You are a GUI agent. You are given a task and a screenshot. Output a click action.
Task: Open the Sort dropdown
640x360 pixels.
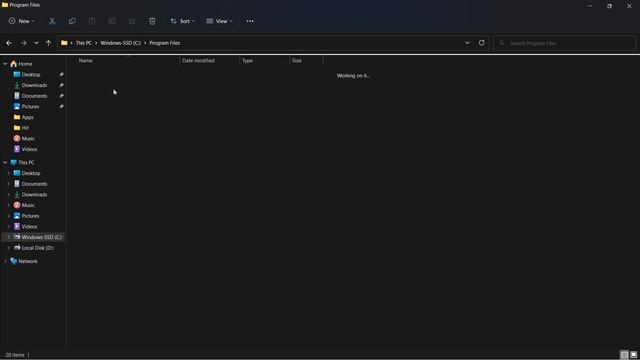click(182, 21)
